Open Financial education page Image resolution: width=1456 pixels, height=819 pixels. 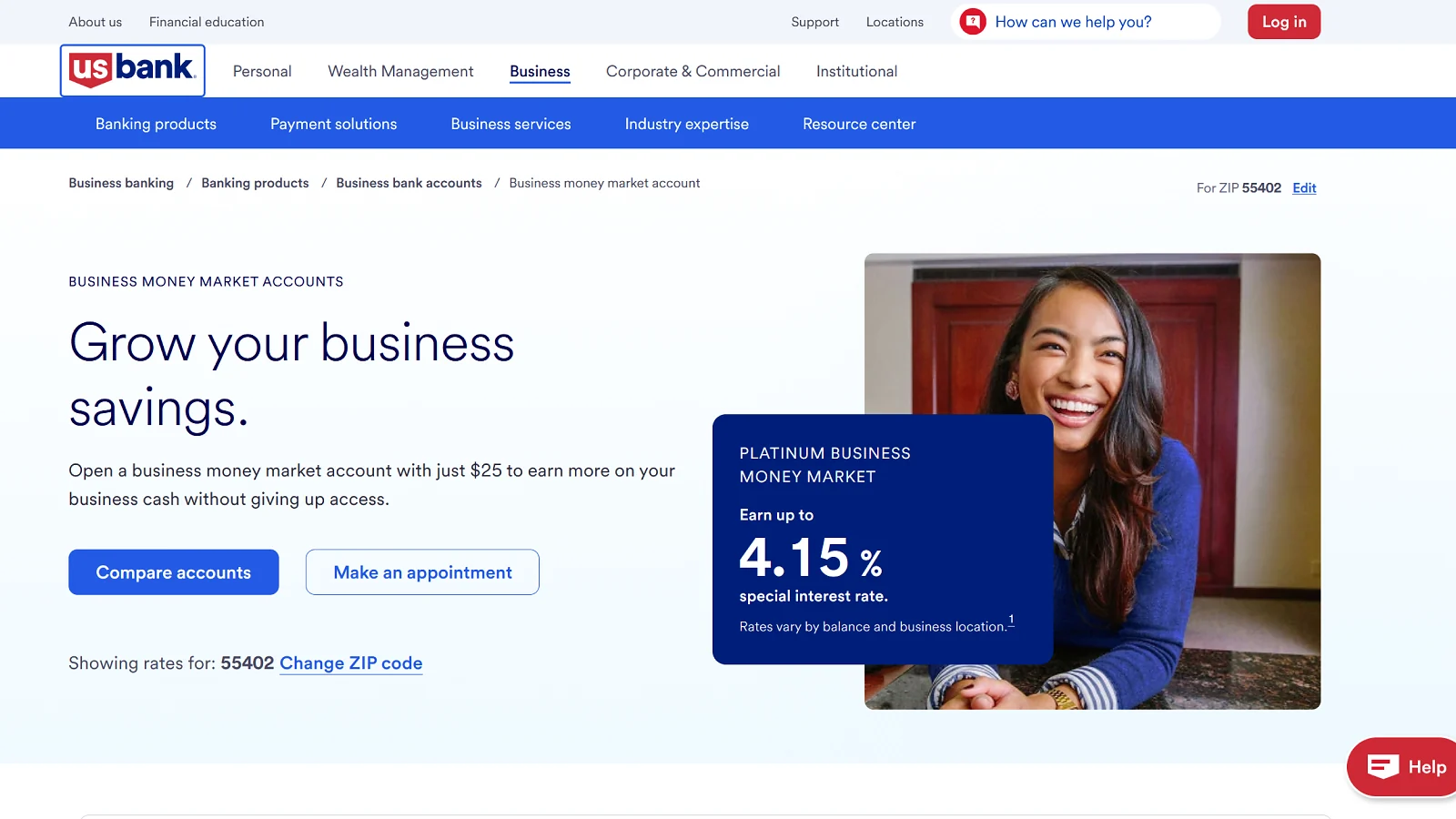pos(207,22)
